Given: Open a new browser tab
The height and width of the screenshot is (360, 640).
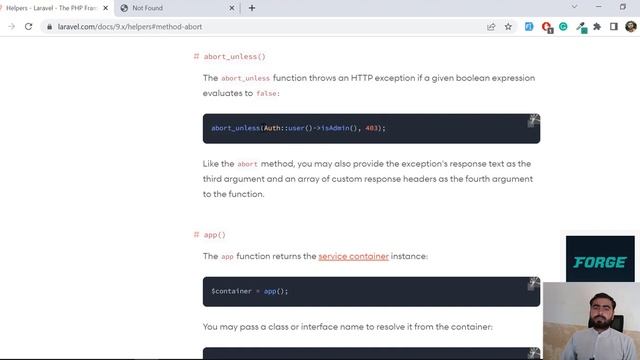Looking at the screenshot, I should coord(252,8).
